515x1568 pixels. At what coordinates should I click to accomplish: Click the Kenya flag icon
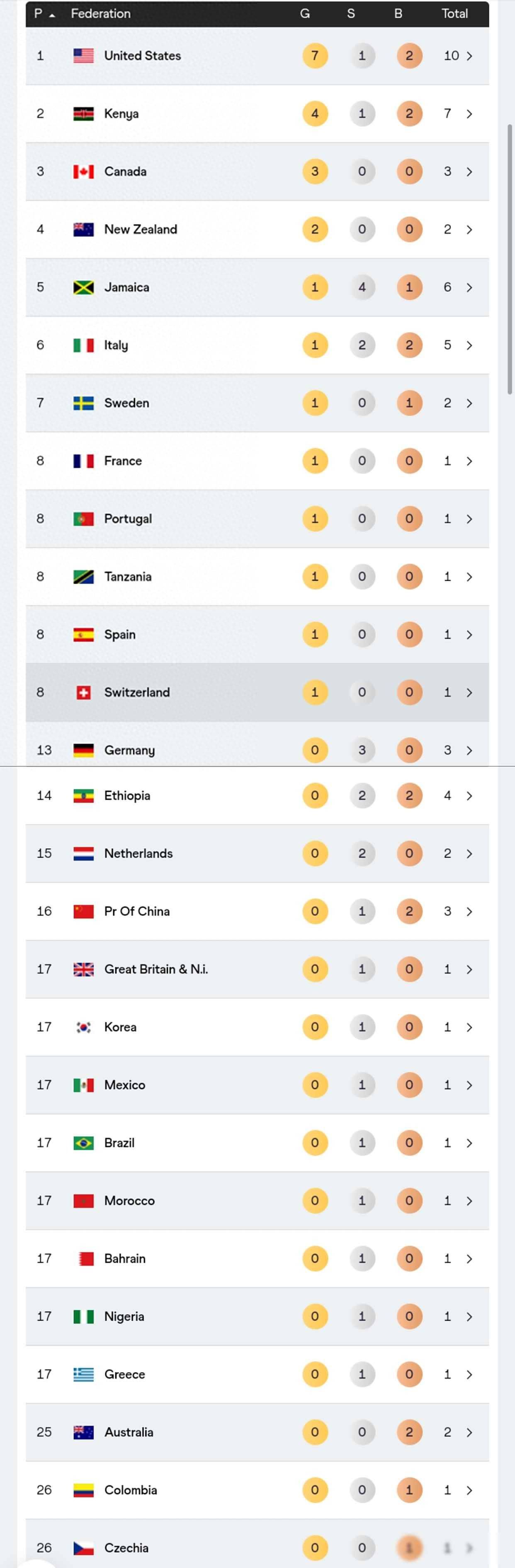[x=83, y=114]
